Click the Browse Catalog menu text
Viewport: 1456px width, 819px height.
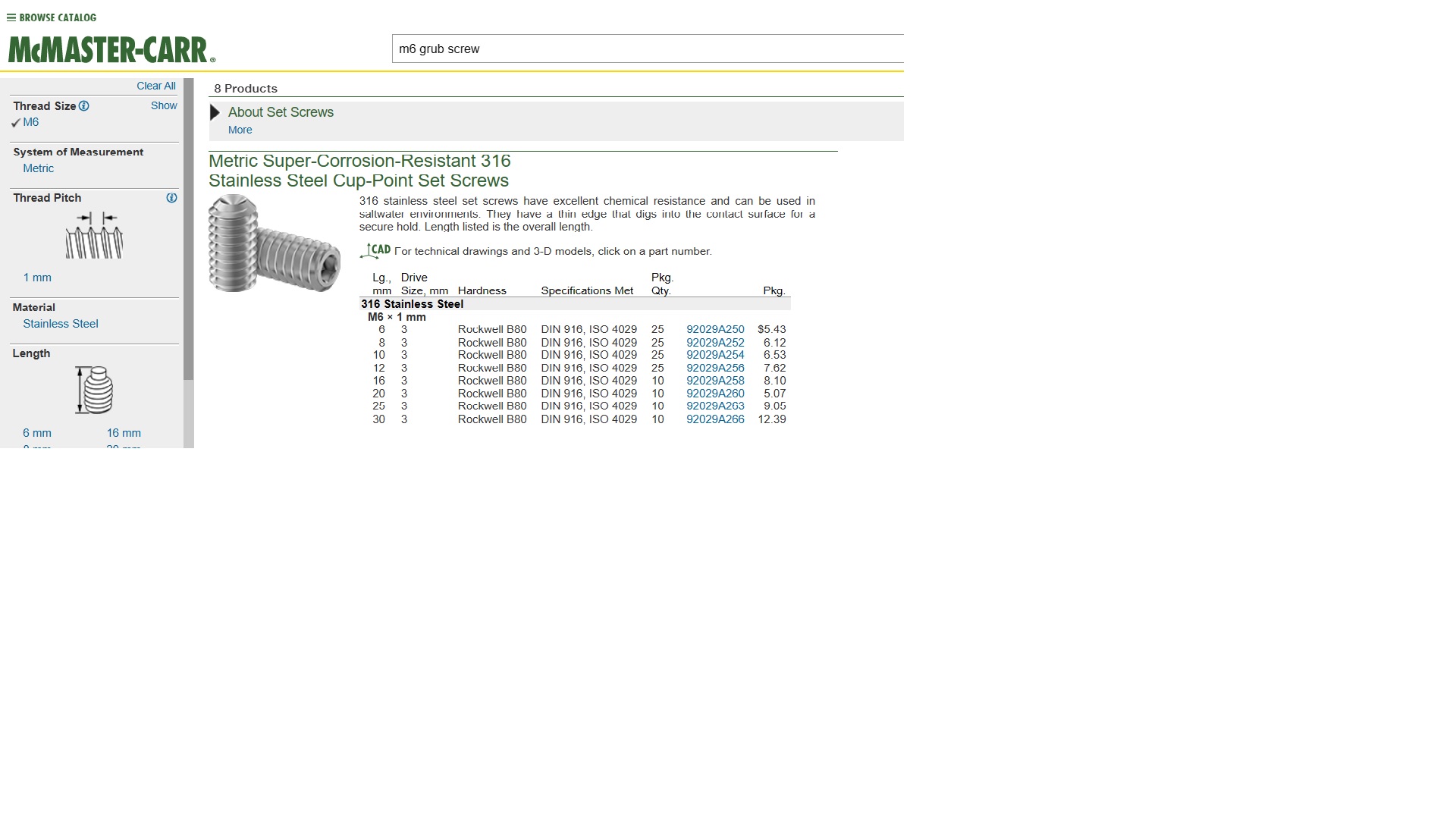58,17
